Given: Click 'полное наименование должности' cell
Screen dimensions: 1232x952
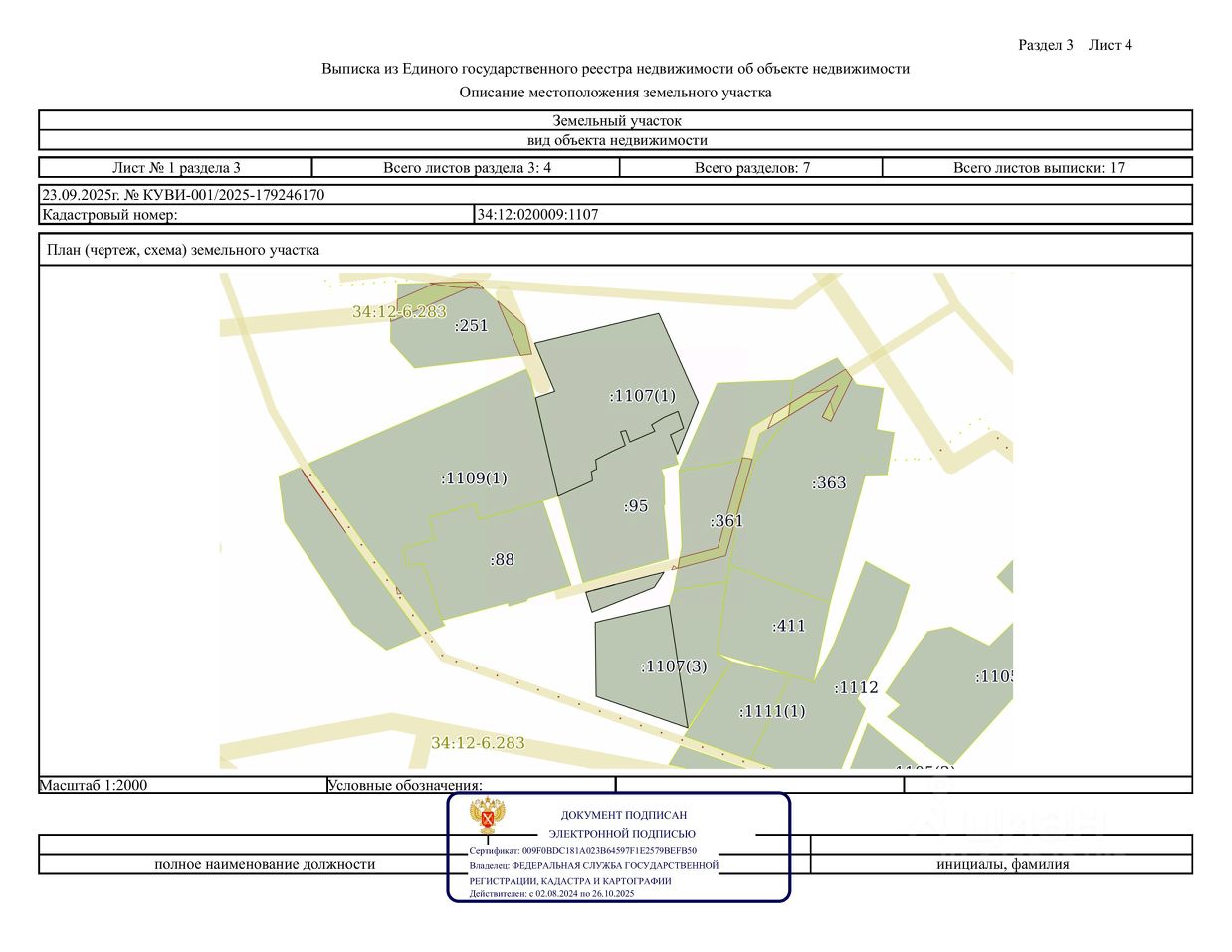Looking at the screenshot, I should (x=265, y=864).
